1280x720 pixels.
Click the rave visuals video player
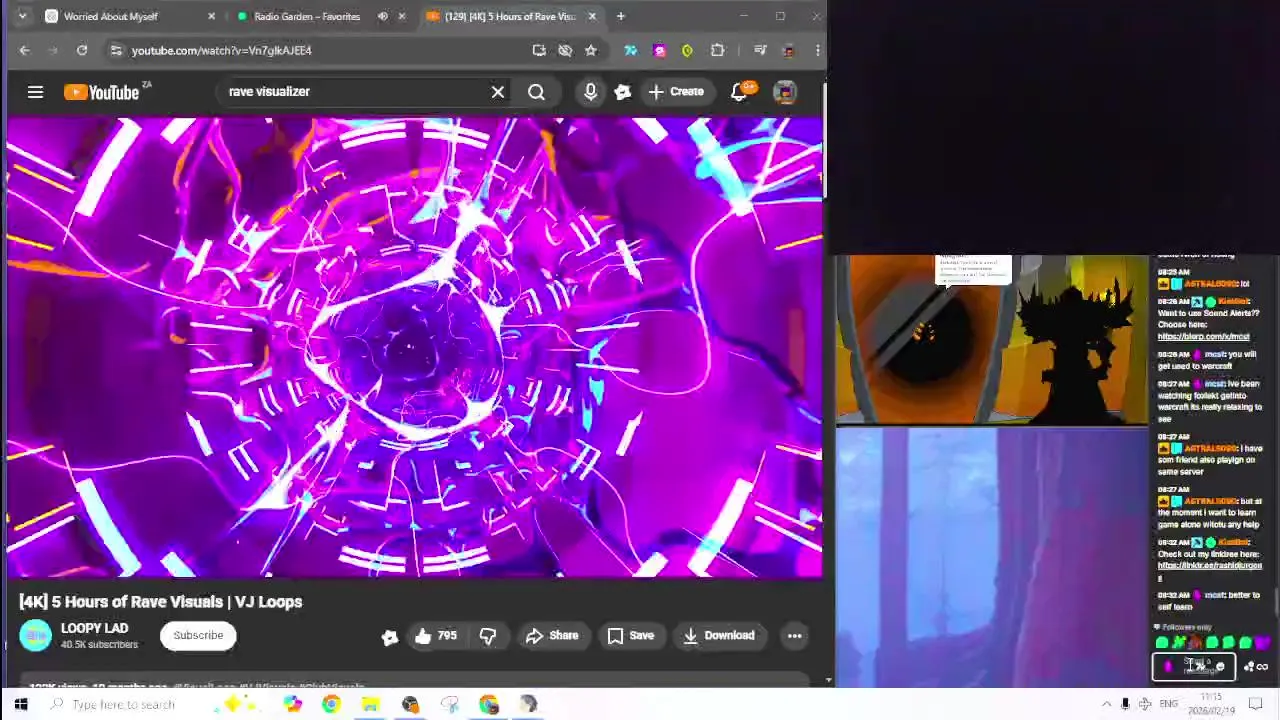414,347
